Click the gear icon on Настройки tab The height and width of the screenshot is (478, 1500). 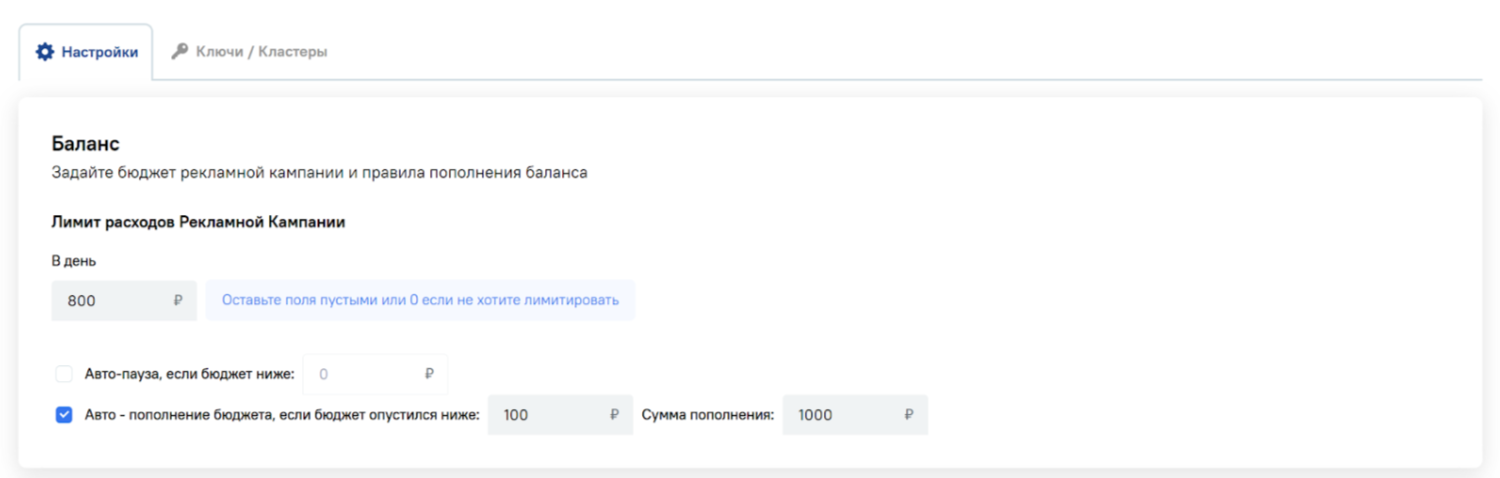[x=44, y=51]
